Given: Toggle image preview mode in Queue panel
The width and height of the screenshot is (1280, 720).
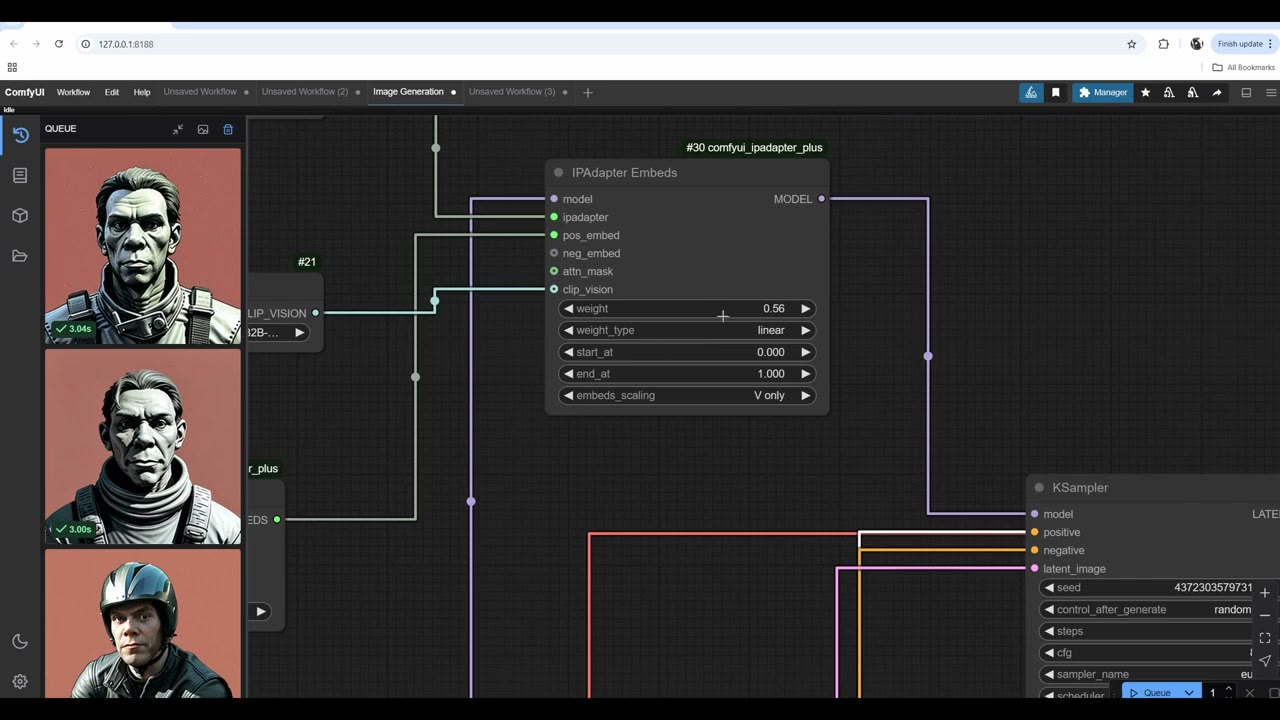Looking at the screenshot, I should [203, 129].
